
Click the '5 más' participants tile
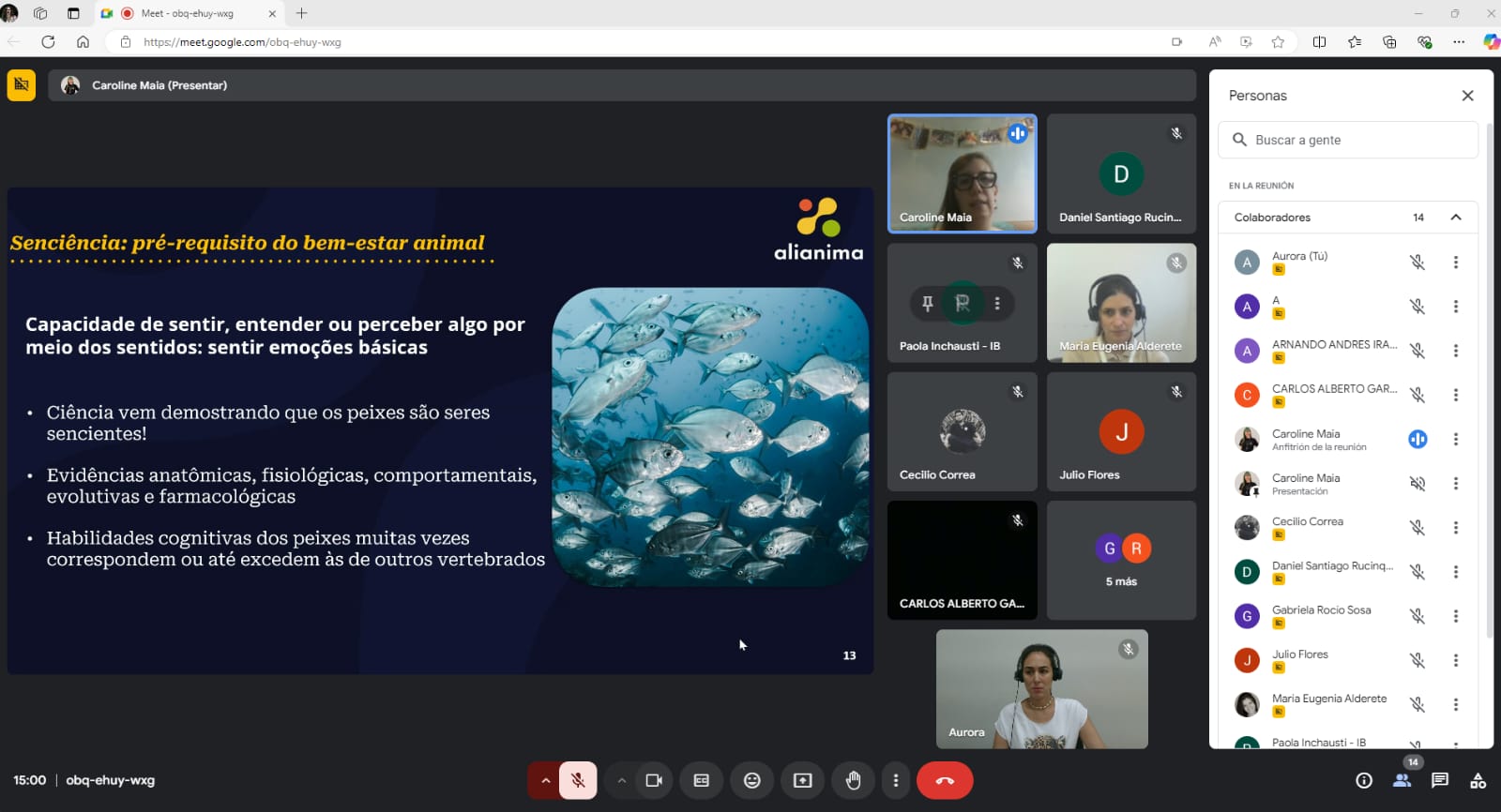(1121, 560)
